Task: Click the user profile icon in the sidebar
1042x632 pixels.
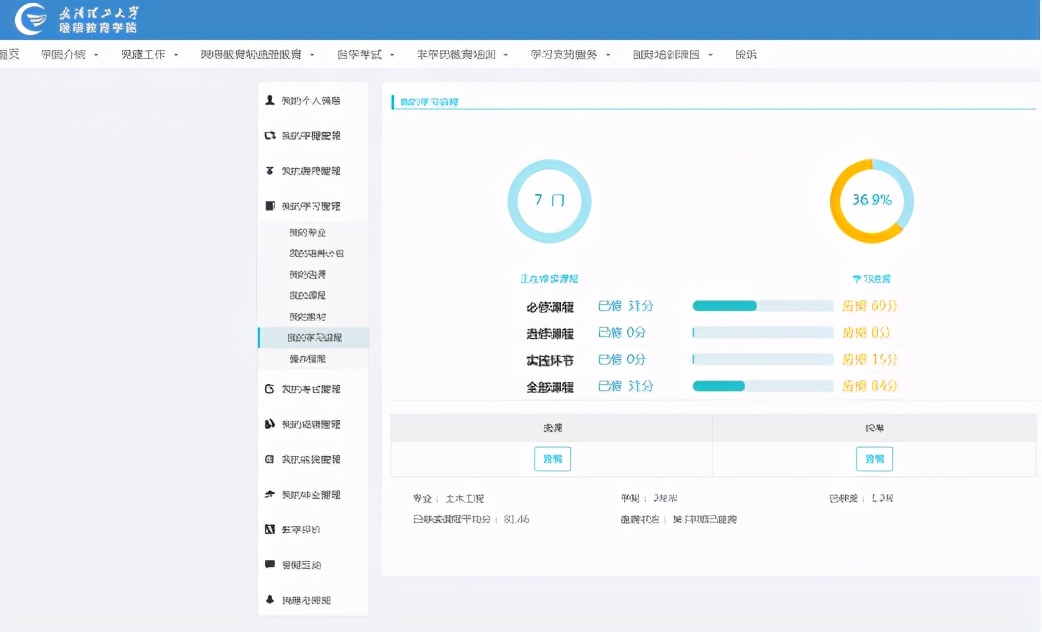Action: (268, 99)
